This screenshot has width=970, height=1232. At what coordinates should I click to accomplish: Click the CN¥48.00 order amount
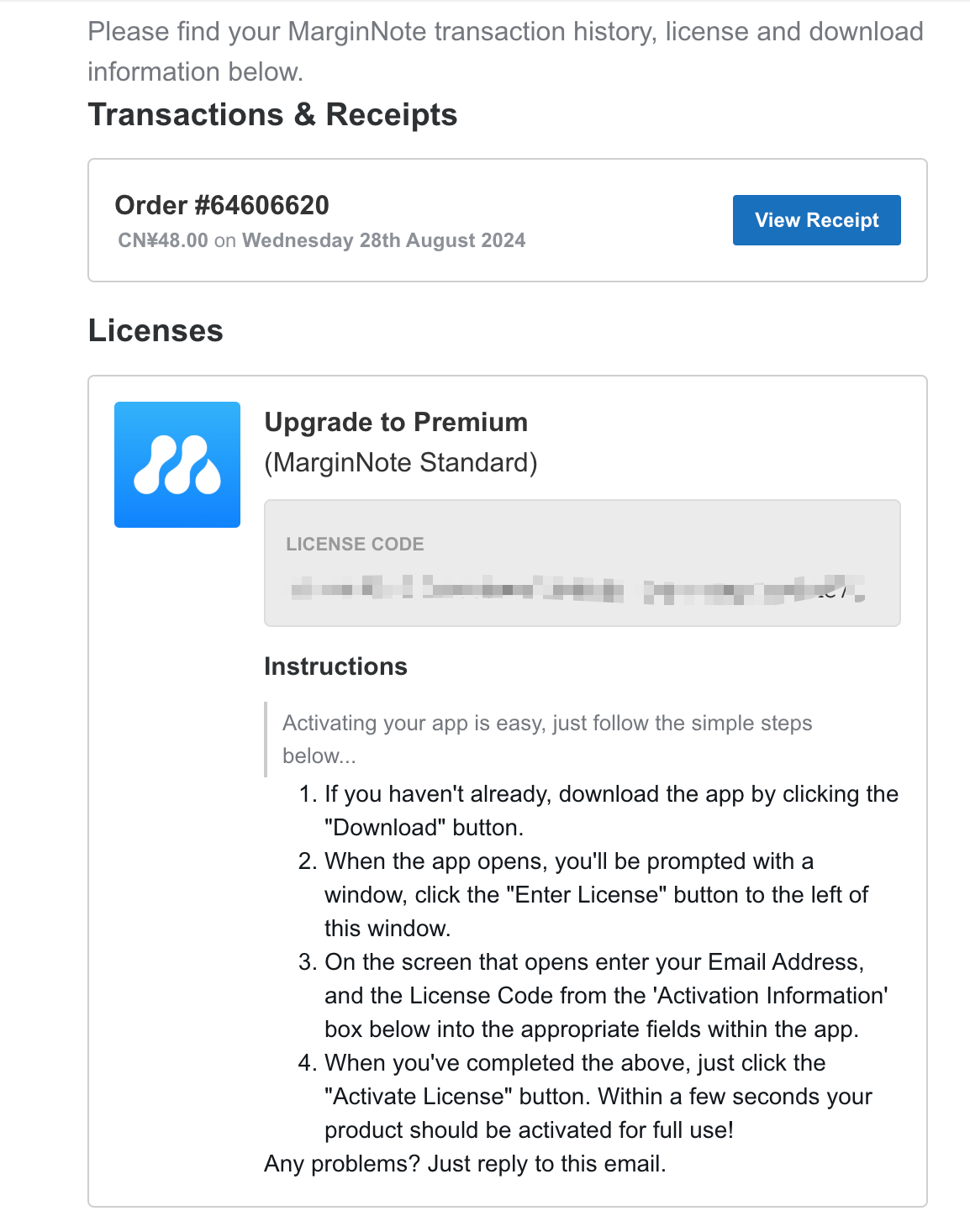click(x=163, y=240)
